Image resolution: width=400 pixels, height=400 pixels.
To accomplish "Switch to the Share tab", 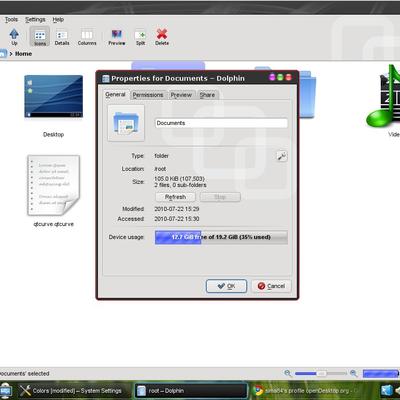I will click(x=207, y=95).
